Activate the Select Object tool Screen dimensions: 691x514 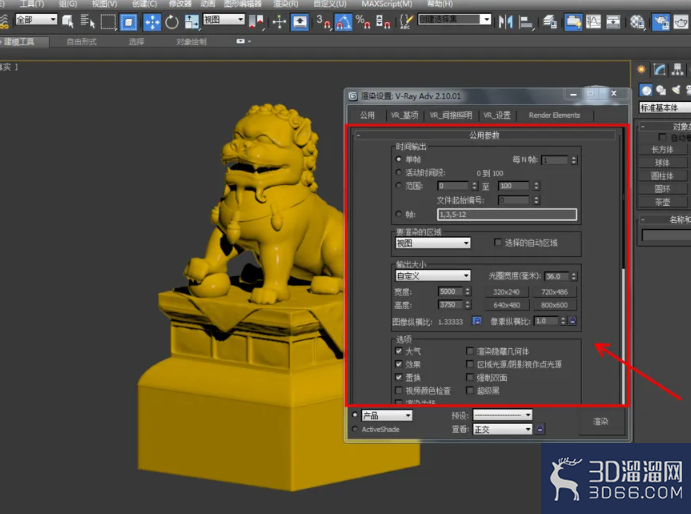pos(67,21)
